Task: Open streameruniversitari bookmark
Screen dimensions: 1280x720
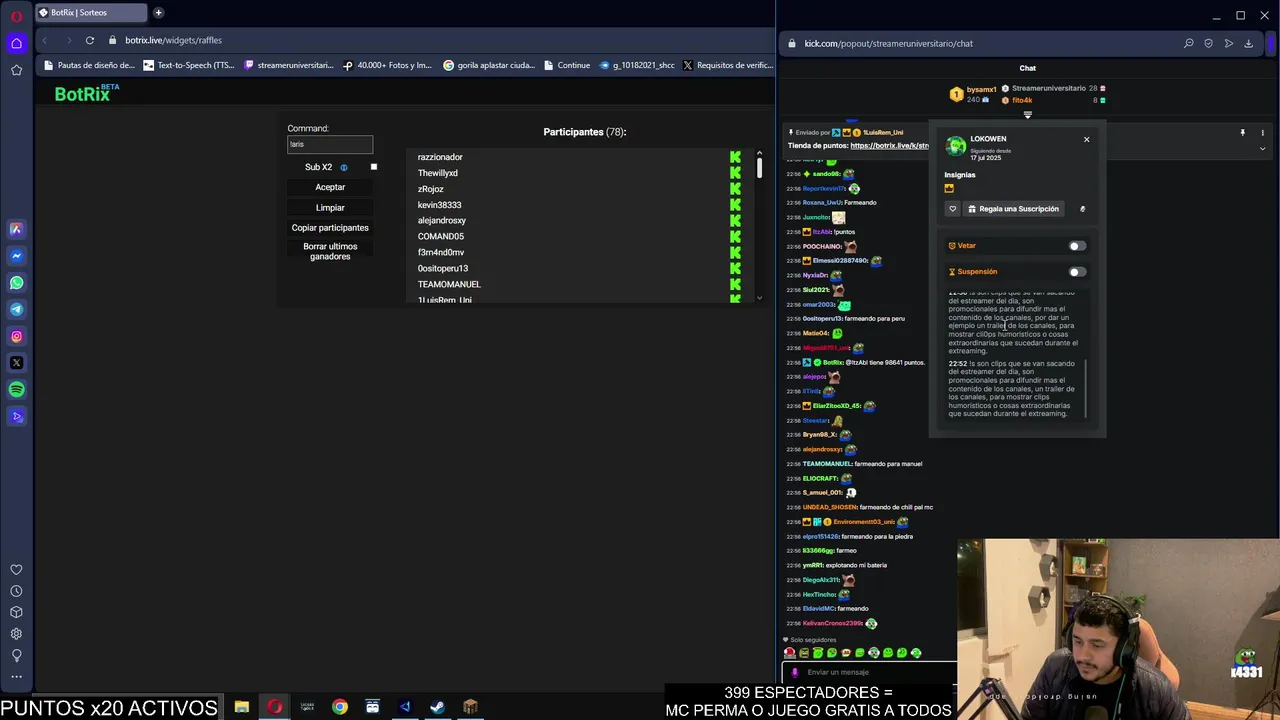Action: point(288,65)
